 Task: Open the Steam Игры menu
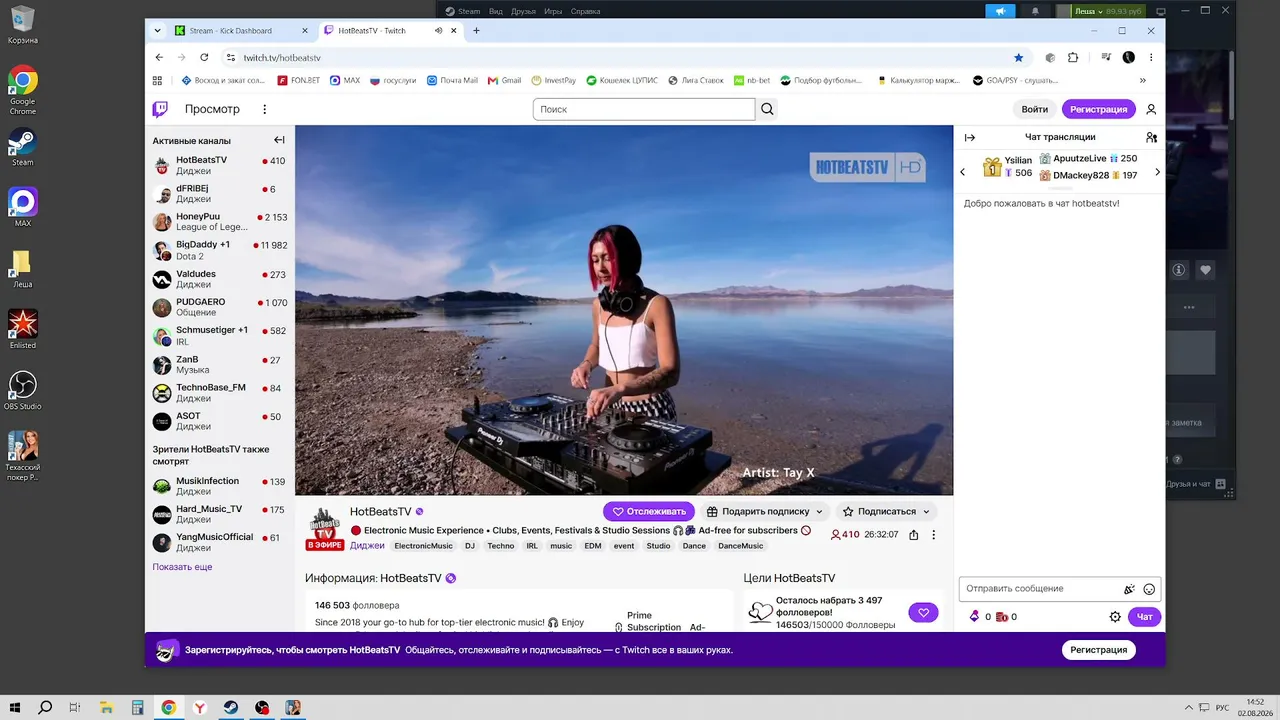pyautogui.click(x=553, y=11)
